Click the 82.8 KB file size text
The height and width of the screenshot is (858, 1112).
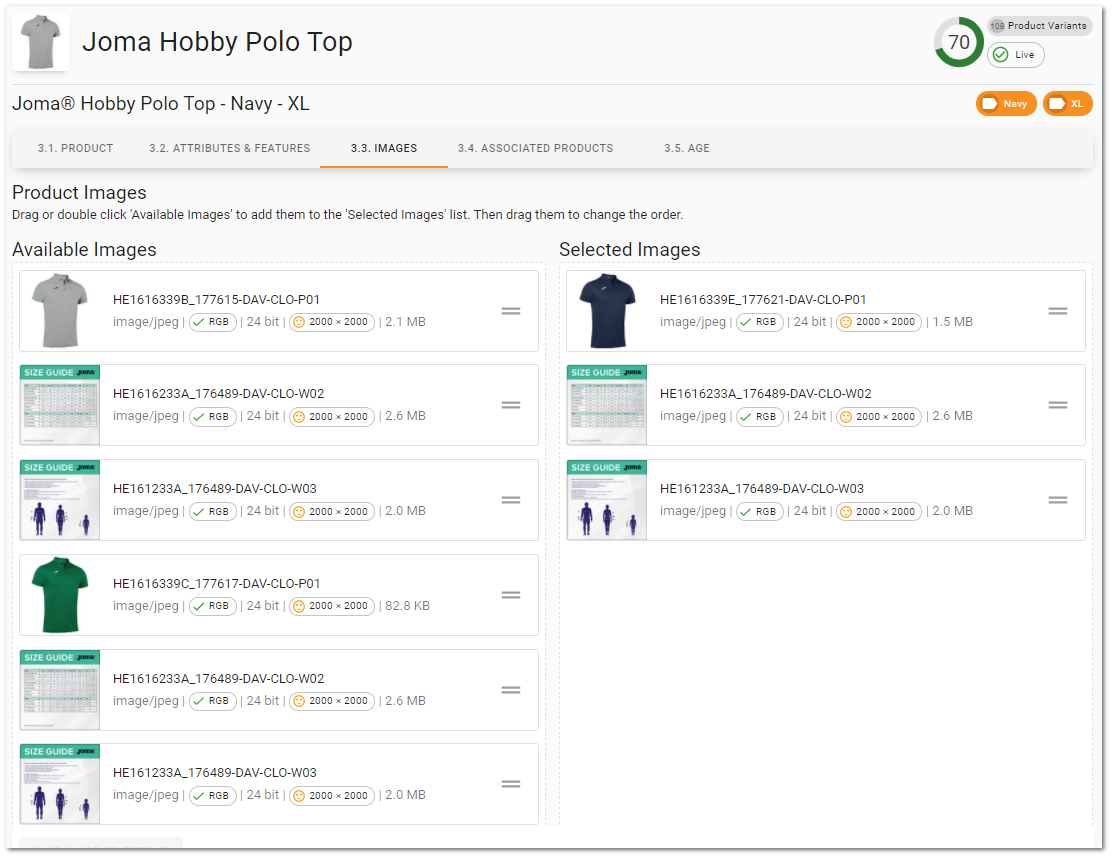pyautogui.click(x=407, y=606)
